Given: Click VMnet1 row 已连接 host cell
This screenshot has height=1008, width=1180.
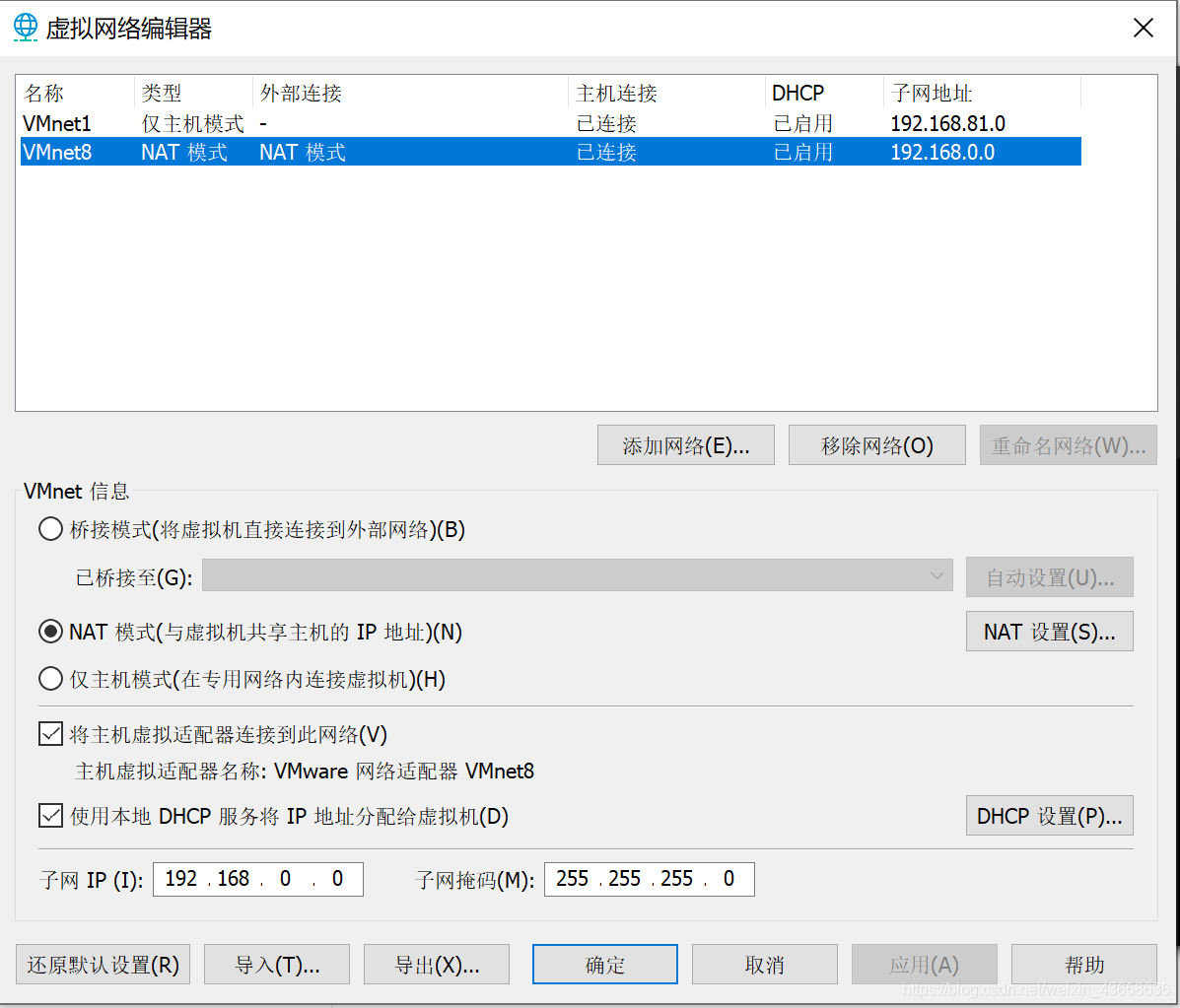Looking at the screenshot, I should coord(606,122).
